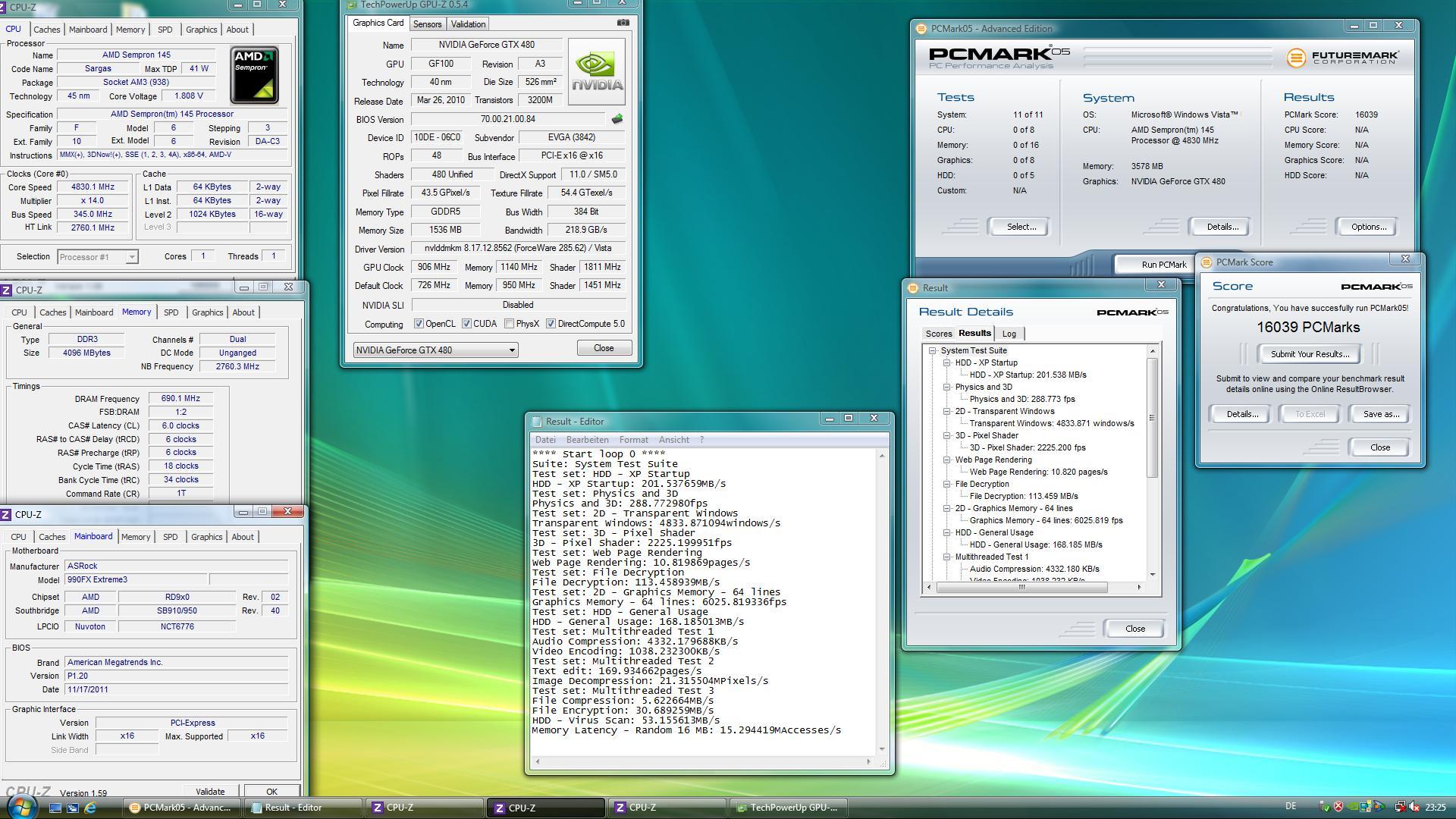
Task: Collapse the 3D - Pixel Shader node
Action: click(947, 436)
